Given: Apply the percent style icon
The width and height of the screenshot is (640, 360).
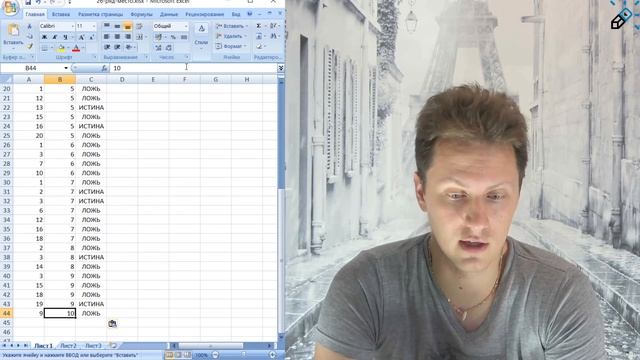Looking at the screenshot, I should (173, 37).
